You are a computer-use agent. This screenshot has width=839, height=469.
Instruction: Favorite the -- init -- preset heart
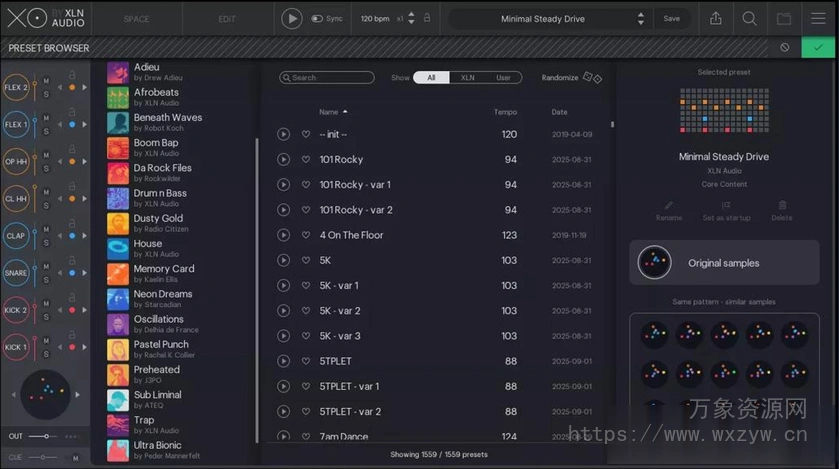306,134
